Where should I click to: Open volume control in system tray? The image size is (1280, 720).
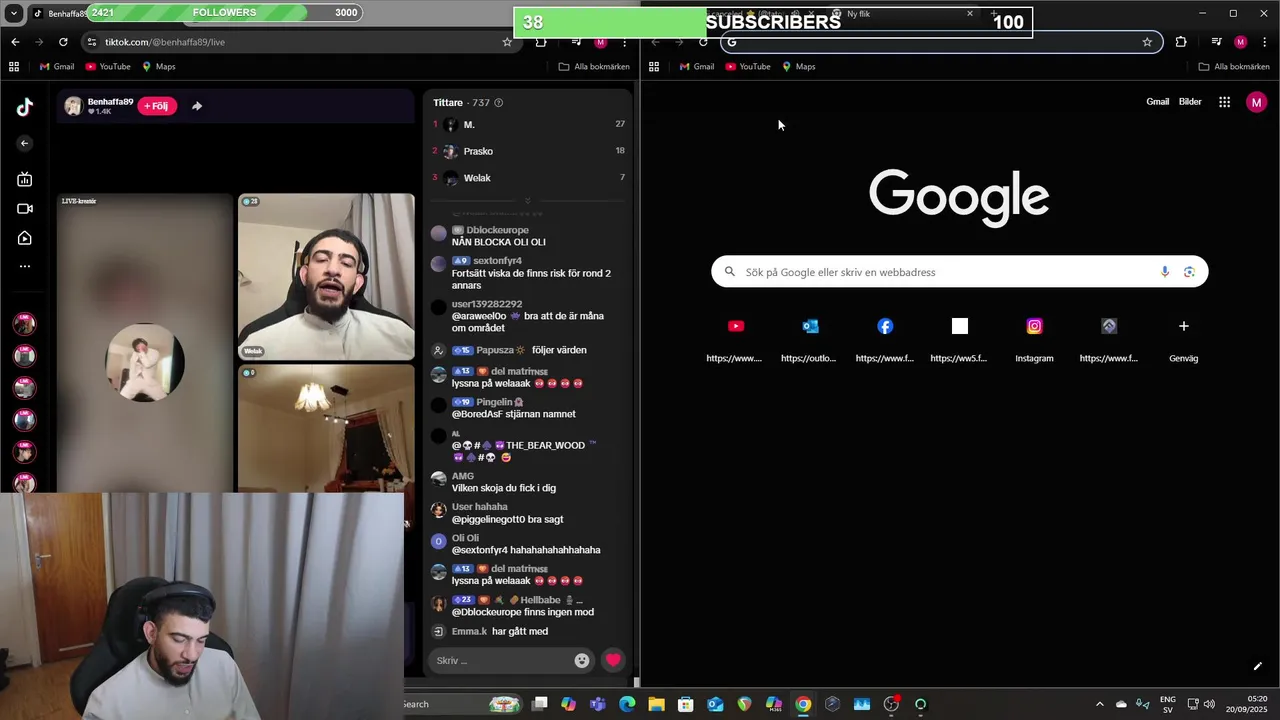click(x=1209, y=704)
